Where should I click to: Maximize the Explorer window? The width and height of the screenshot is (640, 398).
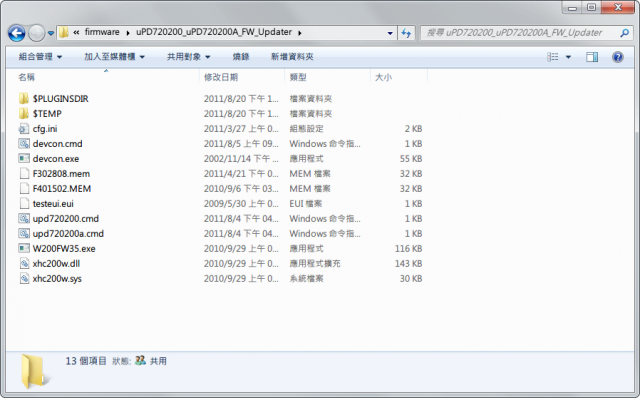pos(591,7)
